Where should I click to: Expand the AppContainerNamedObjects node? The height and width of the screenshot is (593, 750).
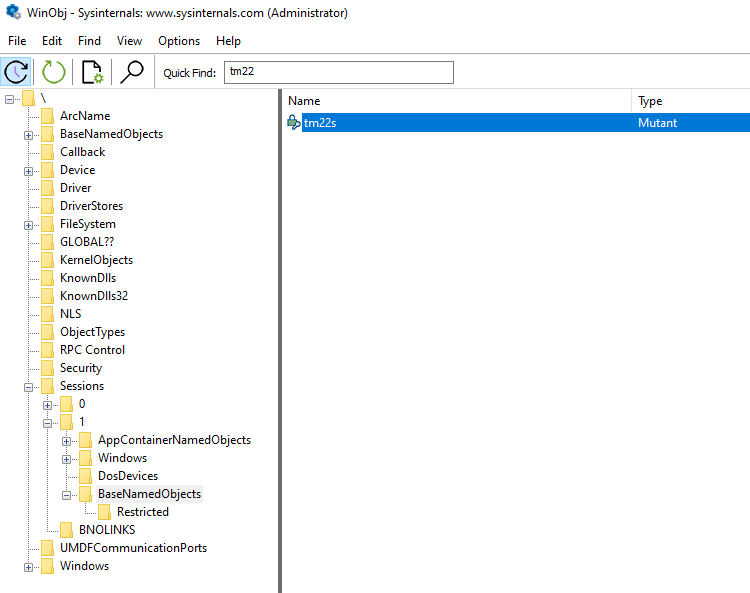67,440
